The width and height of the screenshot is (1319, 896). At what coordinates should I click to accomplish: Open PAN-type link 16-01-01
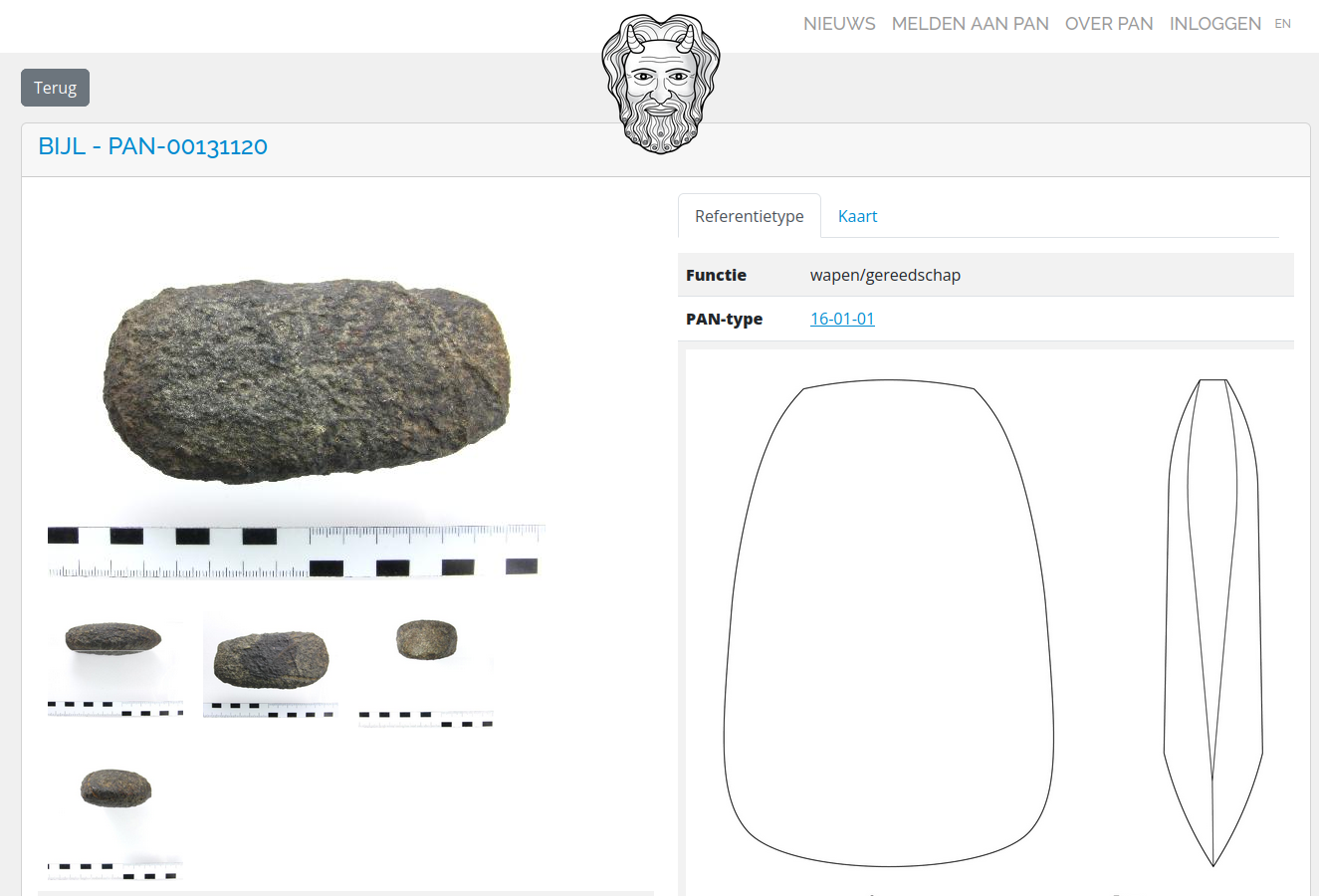point(842,319)
